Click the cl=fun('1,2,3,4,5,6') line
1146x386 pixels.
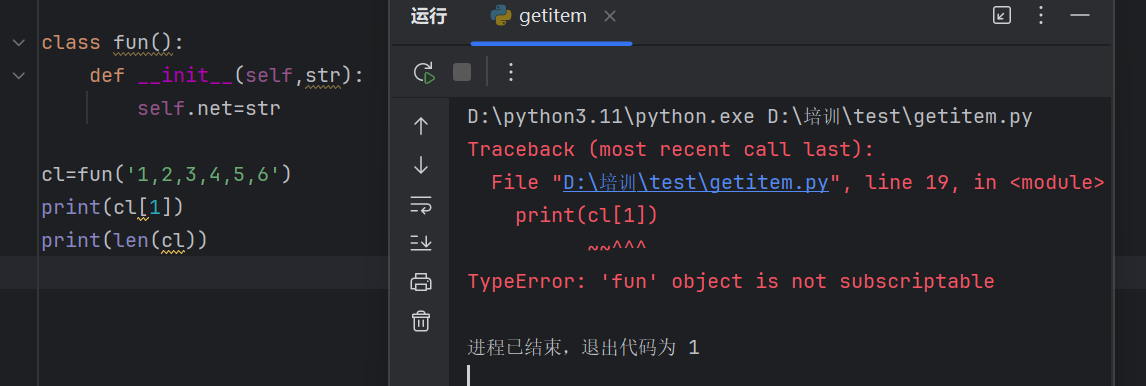pyautogui.click(x=167, y=175)
